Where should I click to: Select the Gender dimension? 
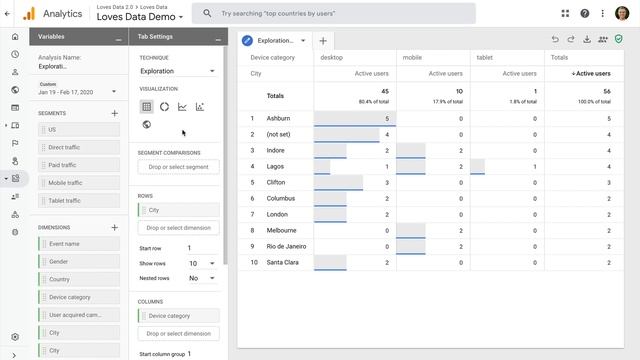79,262
